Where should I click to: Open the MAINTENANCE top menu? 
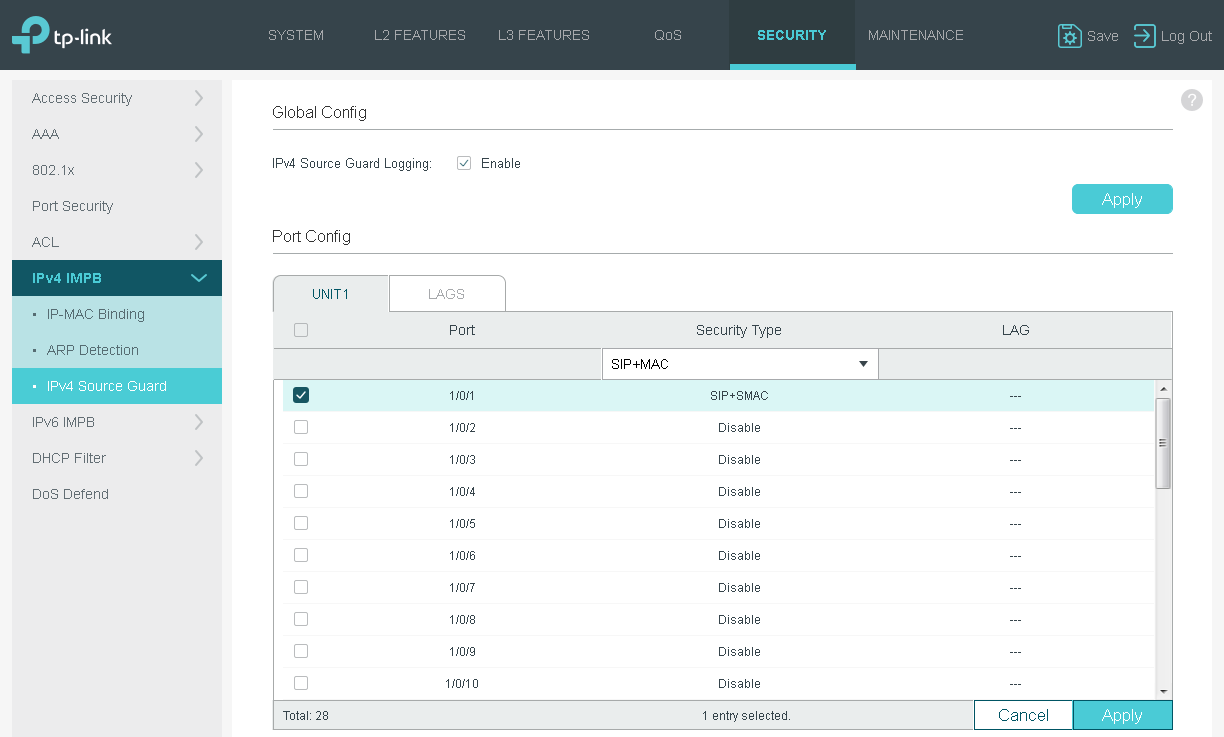(916, 35)
